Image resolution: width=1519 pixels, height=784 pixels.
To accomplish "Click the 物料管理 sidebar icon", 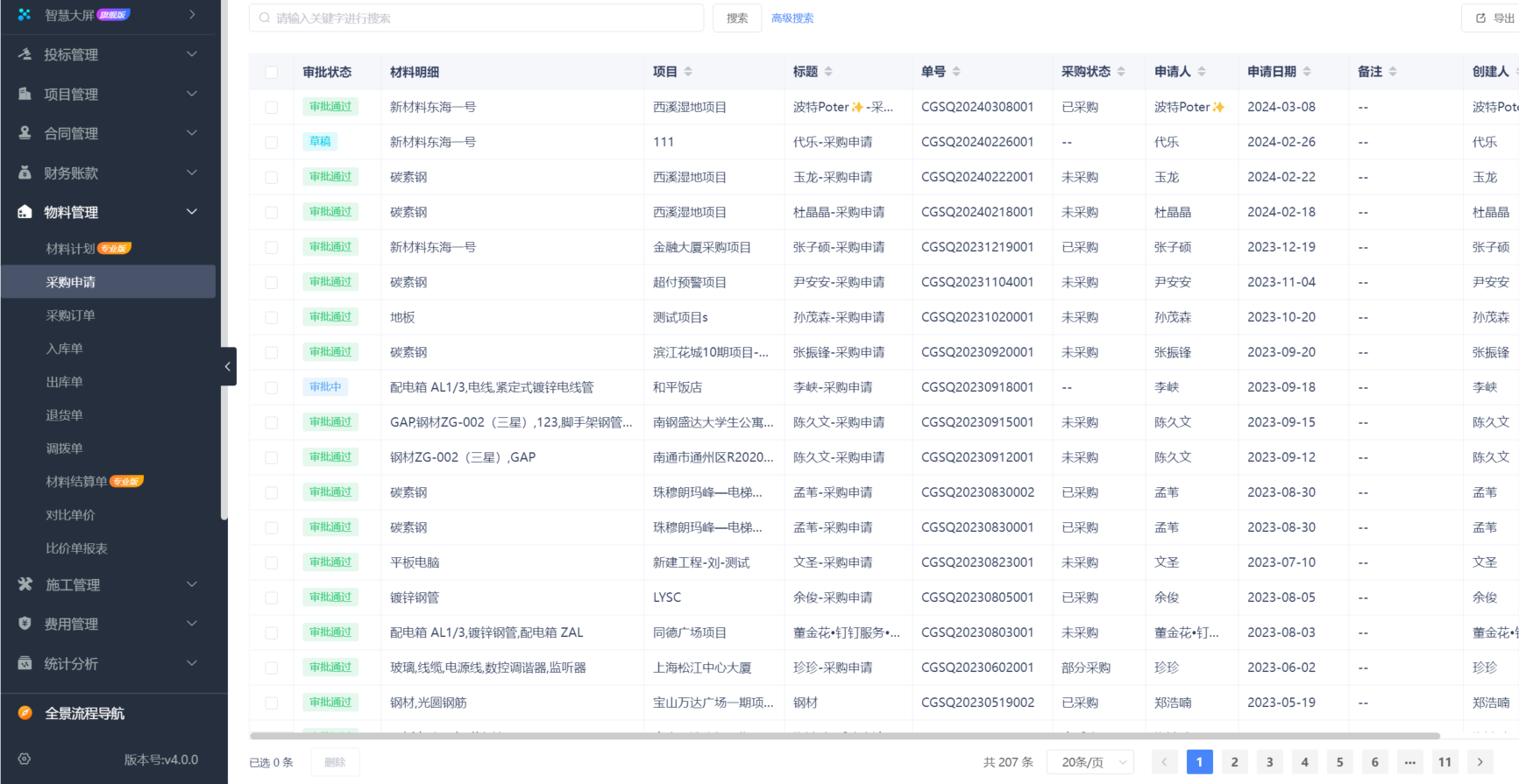I will pyautogui.click(x=25, y=212).
